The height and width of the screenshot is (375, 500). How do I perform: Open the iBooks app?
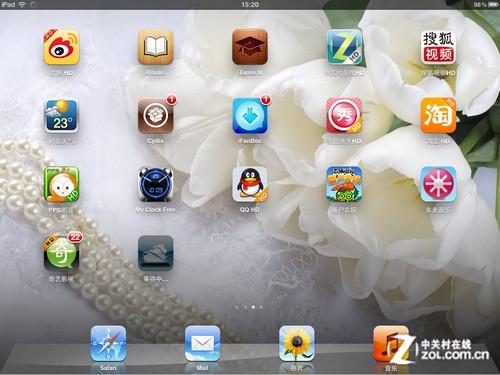coord(156,47)
